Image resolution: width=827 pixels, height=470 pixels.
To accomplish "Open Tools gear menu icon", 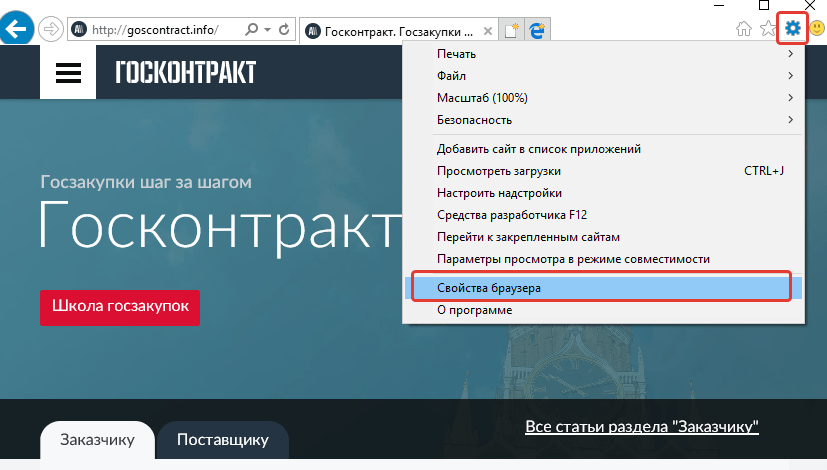I will 792,28.
